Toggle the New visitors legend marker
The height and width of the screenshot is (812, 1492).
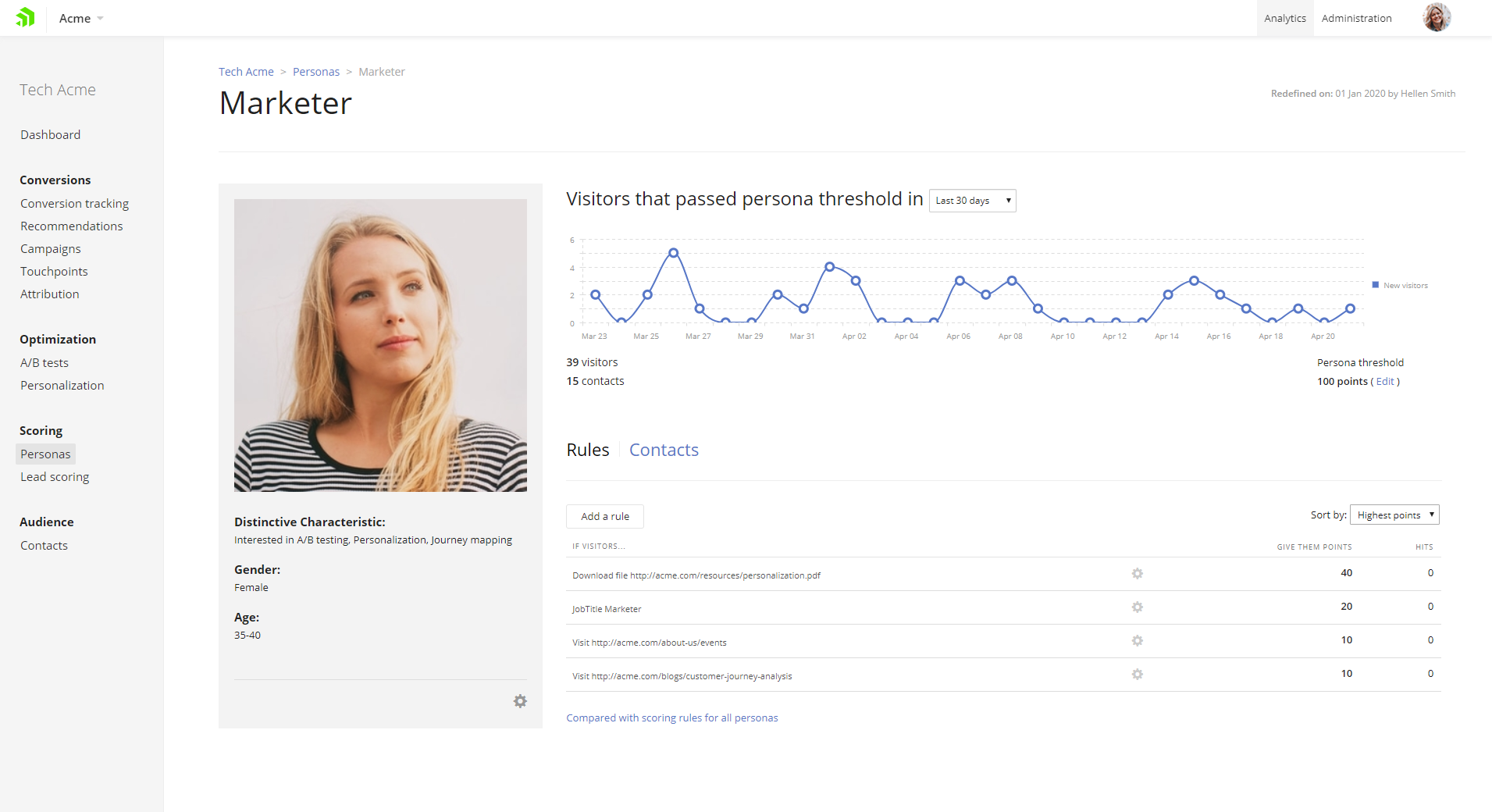click(1376, 285)
